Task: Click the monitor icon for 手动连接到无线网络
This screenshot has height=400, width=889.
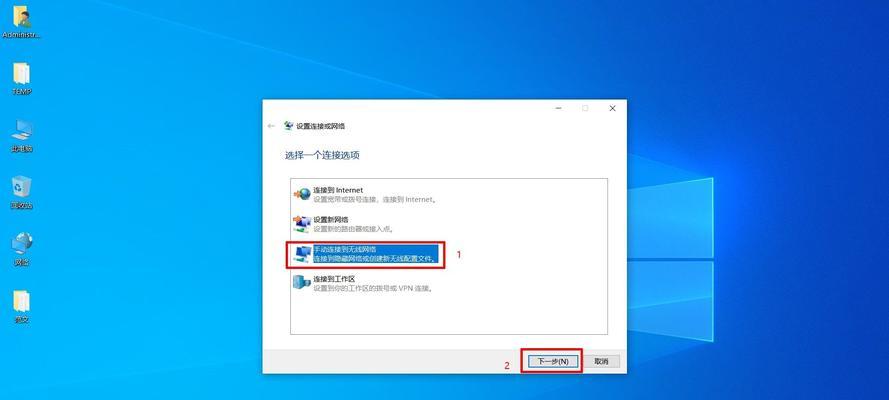Action: (302, 254)
